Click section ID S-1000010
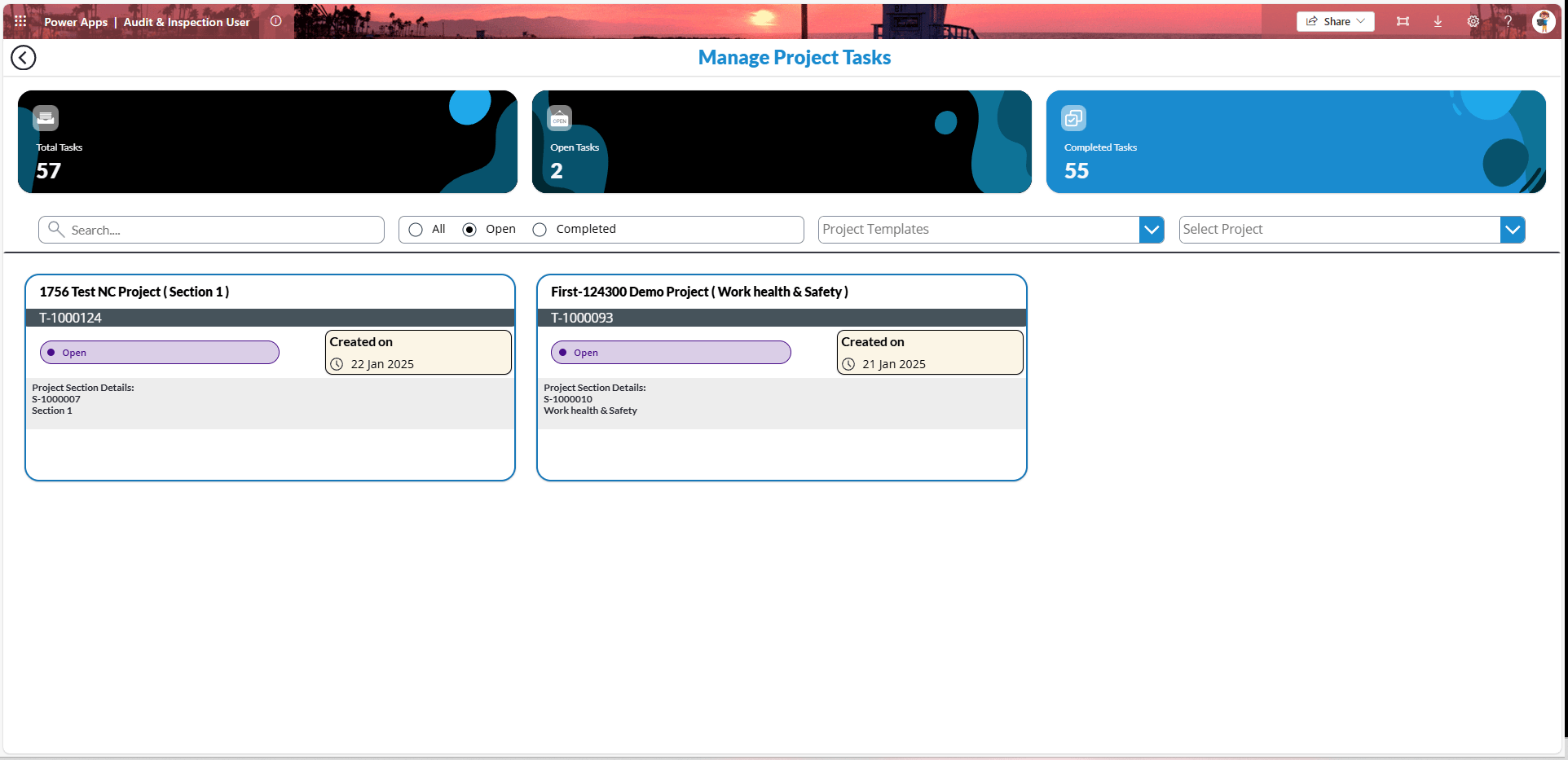This screenshot has height=760, width=1568. [x=568, y=399]
